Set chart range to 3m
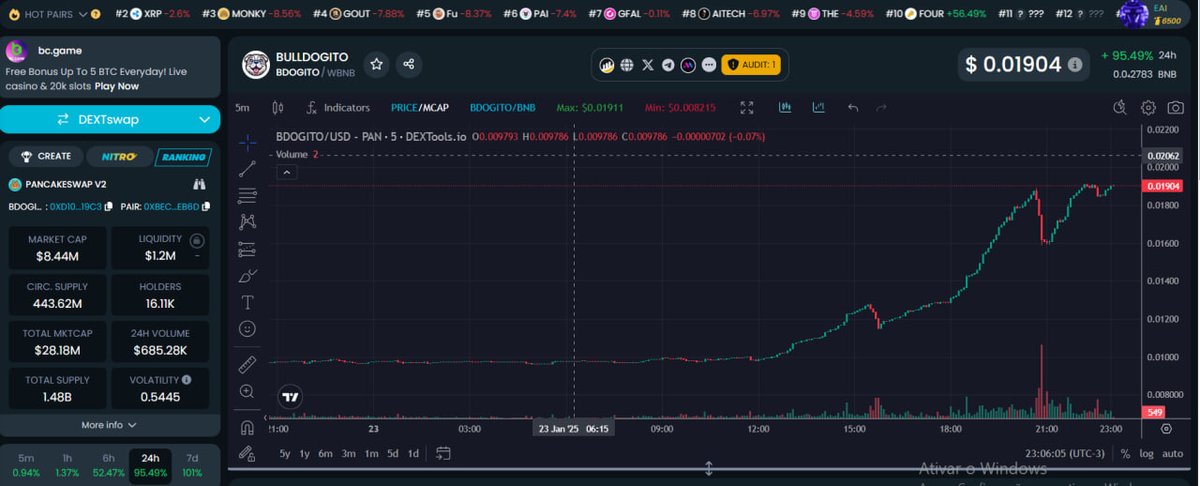Screen dimensions: 1200x486 (x=349, y=453)
